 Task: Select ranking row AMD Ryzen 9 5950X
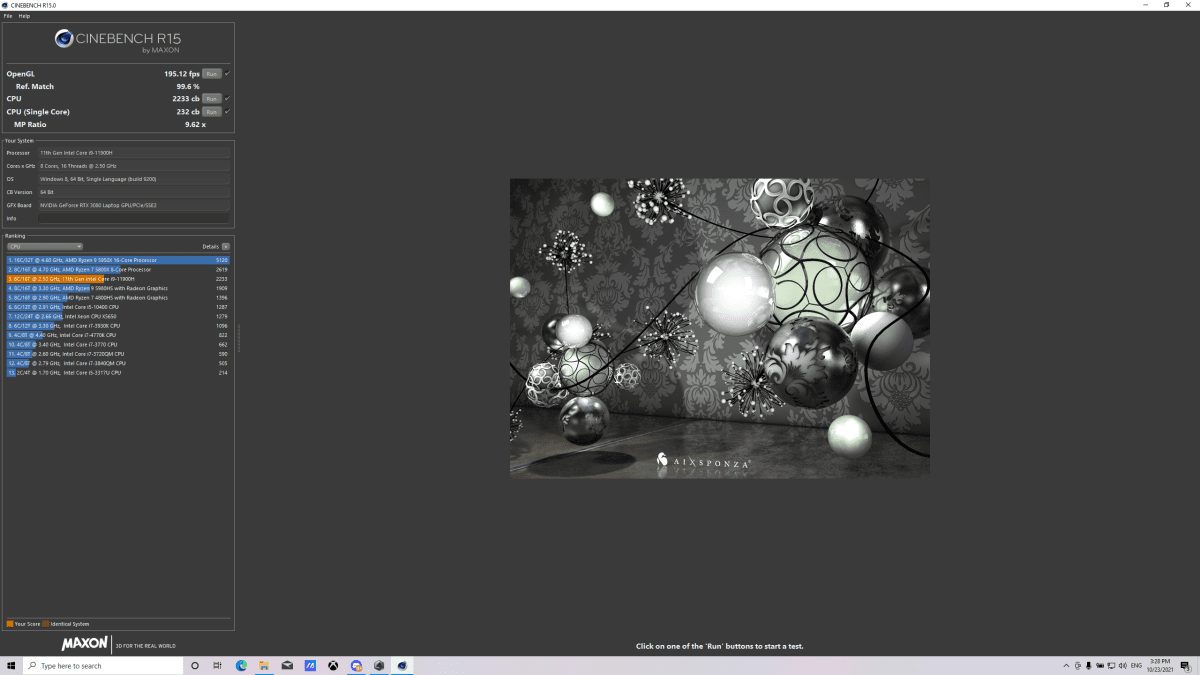tap(118, 260)
